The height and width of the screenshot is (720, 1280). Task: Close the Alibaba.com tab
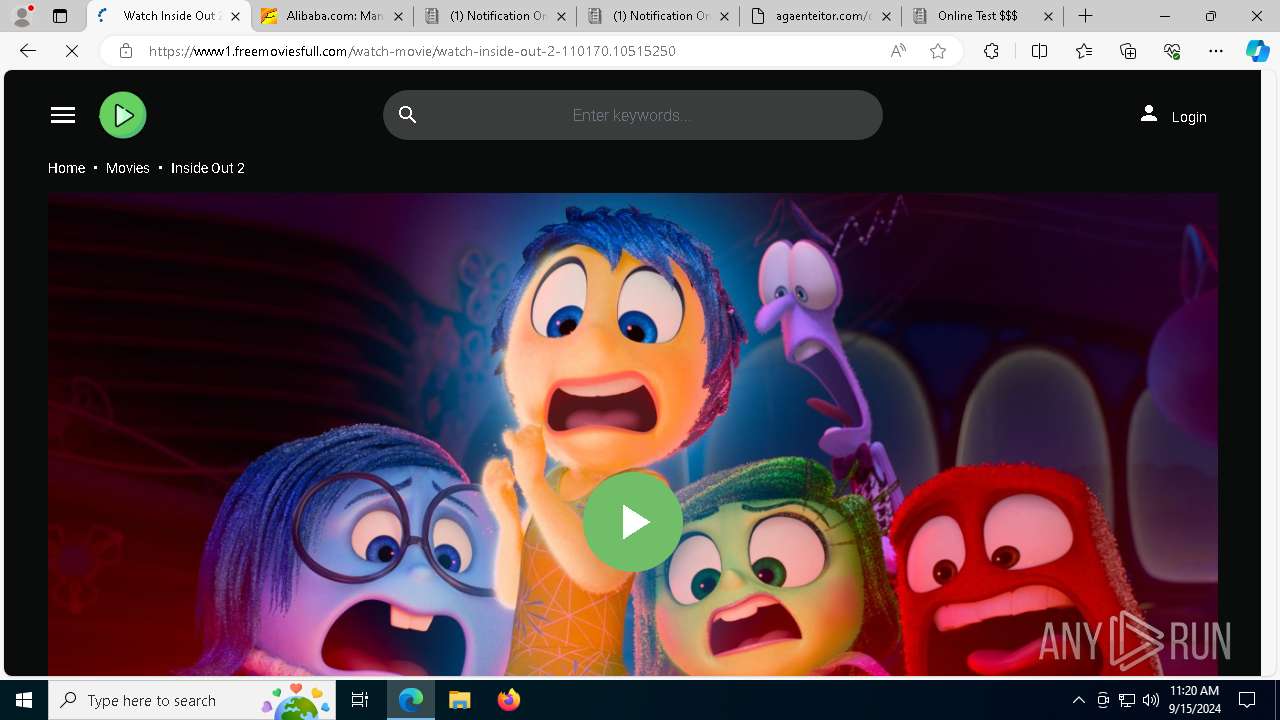(397, 16)
